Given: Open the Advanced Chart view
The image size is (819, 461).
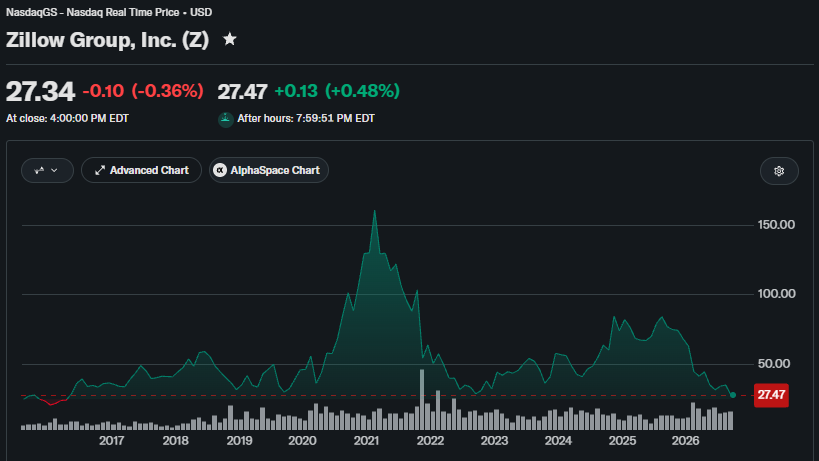Looking at the screenshot, I should [x=141, y=170].
